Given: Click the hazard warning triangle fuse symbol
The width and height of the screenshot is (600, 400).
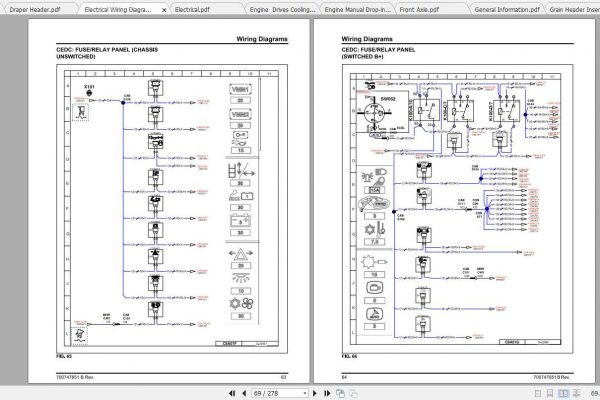Looking at the screenshot, I should click(241, 254).
